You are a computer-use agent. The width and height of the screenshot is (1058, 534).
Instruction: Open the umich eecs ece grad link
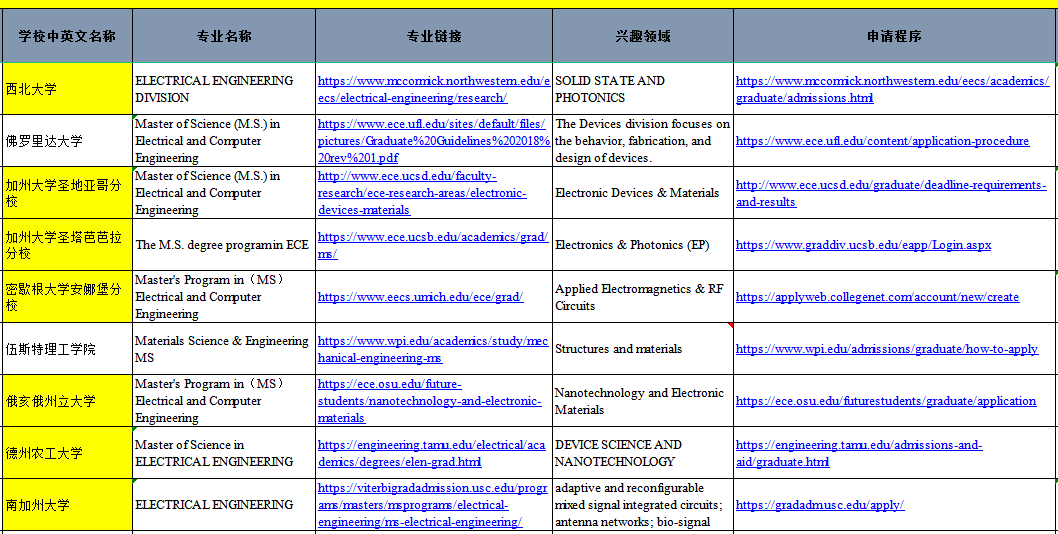click(420, 297)
